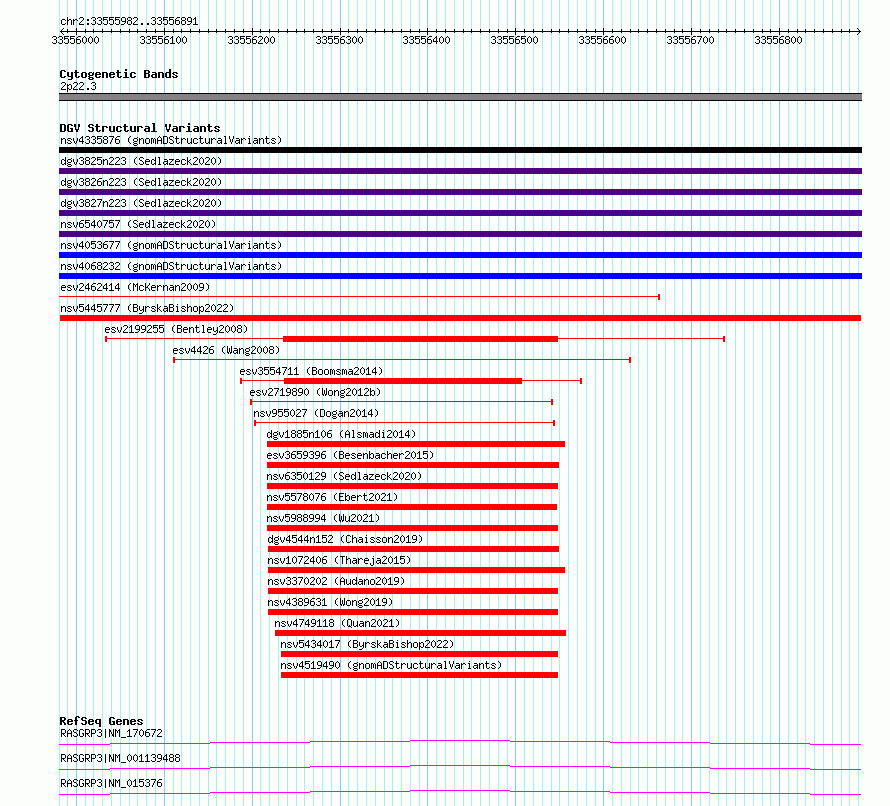Open the esv3659396 (Besenbacher2015) entry
This screenshot has height=806, width=890.
(x=350, y=455)
